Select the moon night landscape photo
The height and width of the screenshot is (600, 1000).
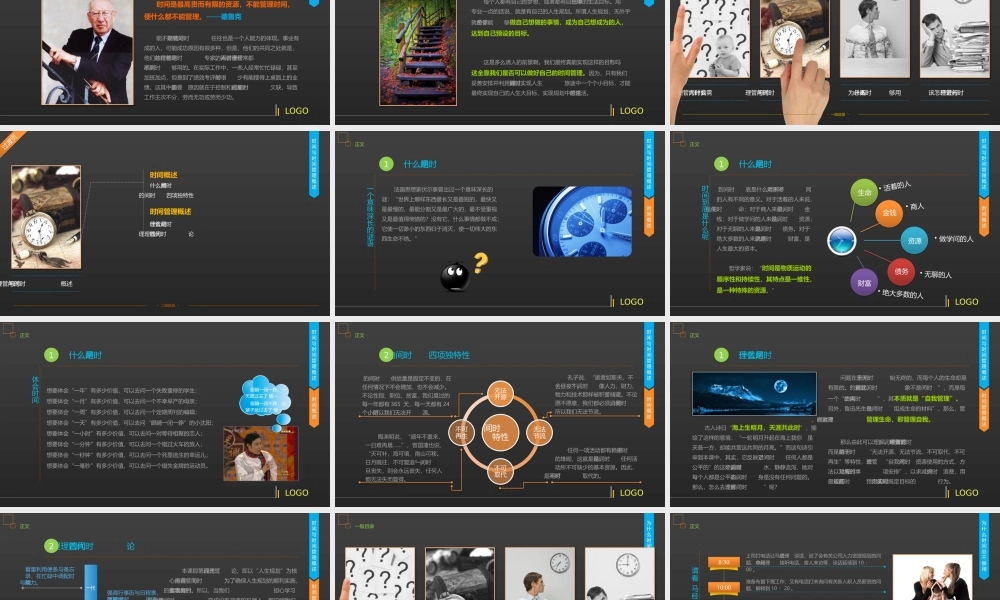click(x=754, y=393)
